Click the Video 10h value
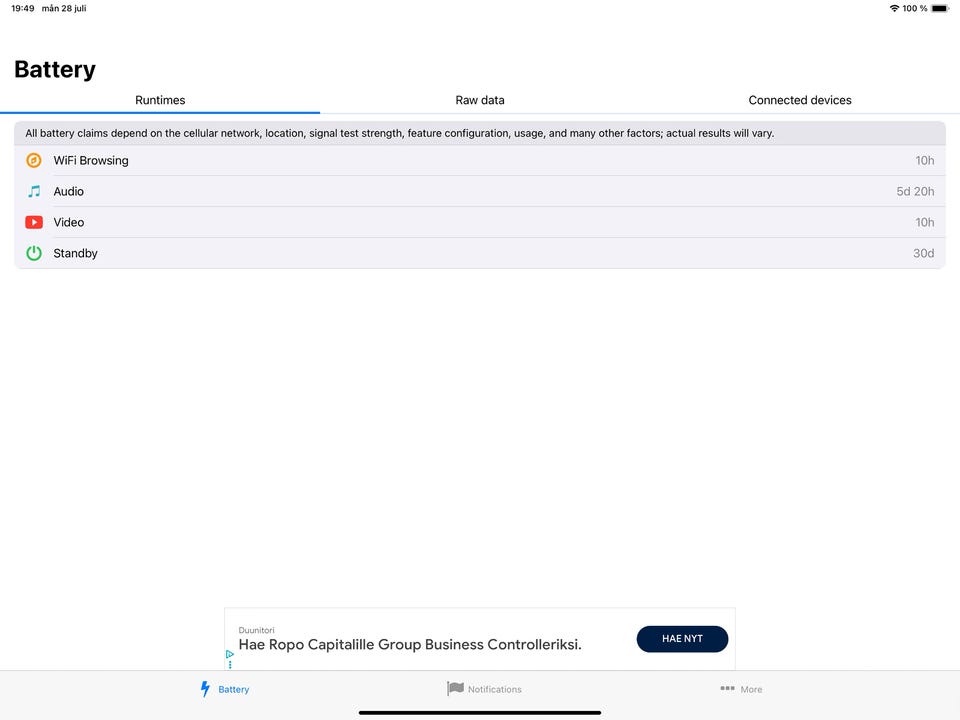 tap(924, 222)
